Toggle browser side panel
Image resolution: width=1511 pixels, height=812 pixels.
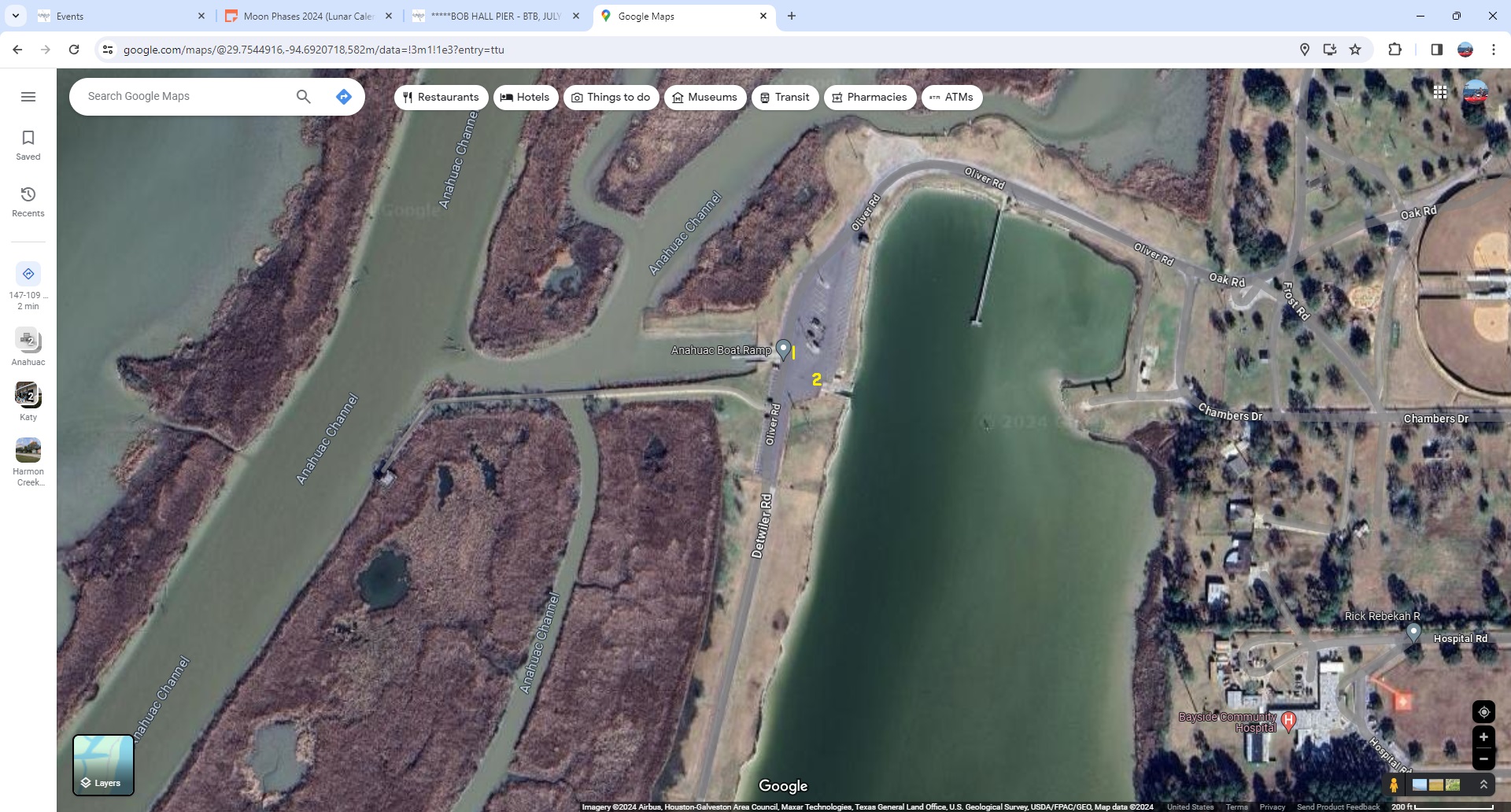(x=1436, y=50)
